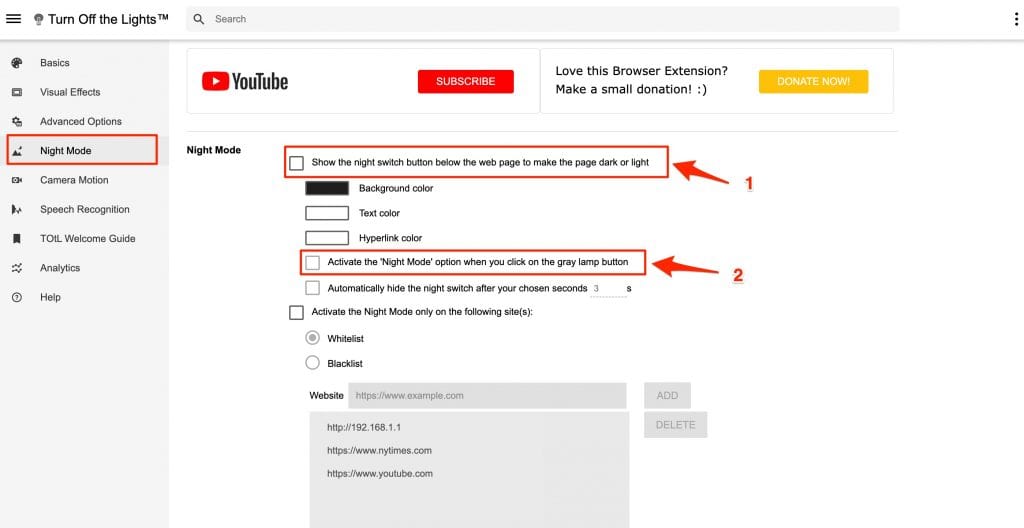The image size is (1024, 528).
Task: Click the YouTube logo
Action: (245, 81)
